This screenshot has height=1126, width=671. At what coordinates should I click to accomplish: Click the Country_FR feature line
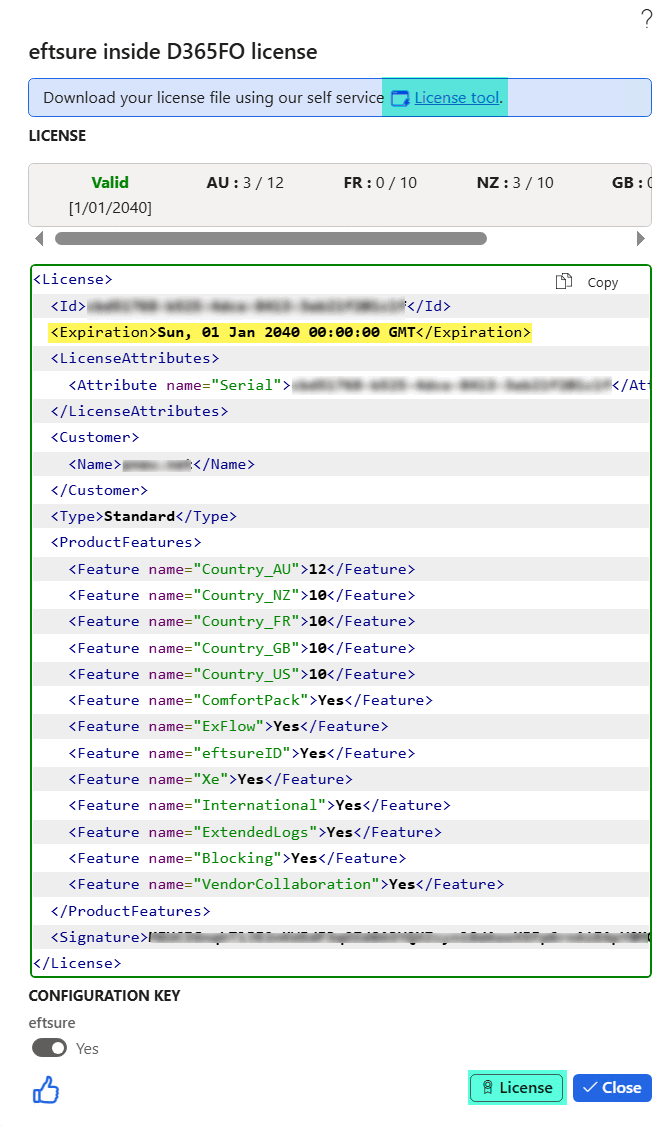[x=241, y=621]
